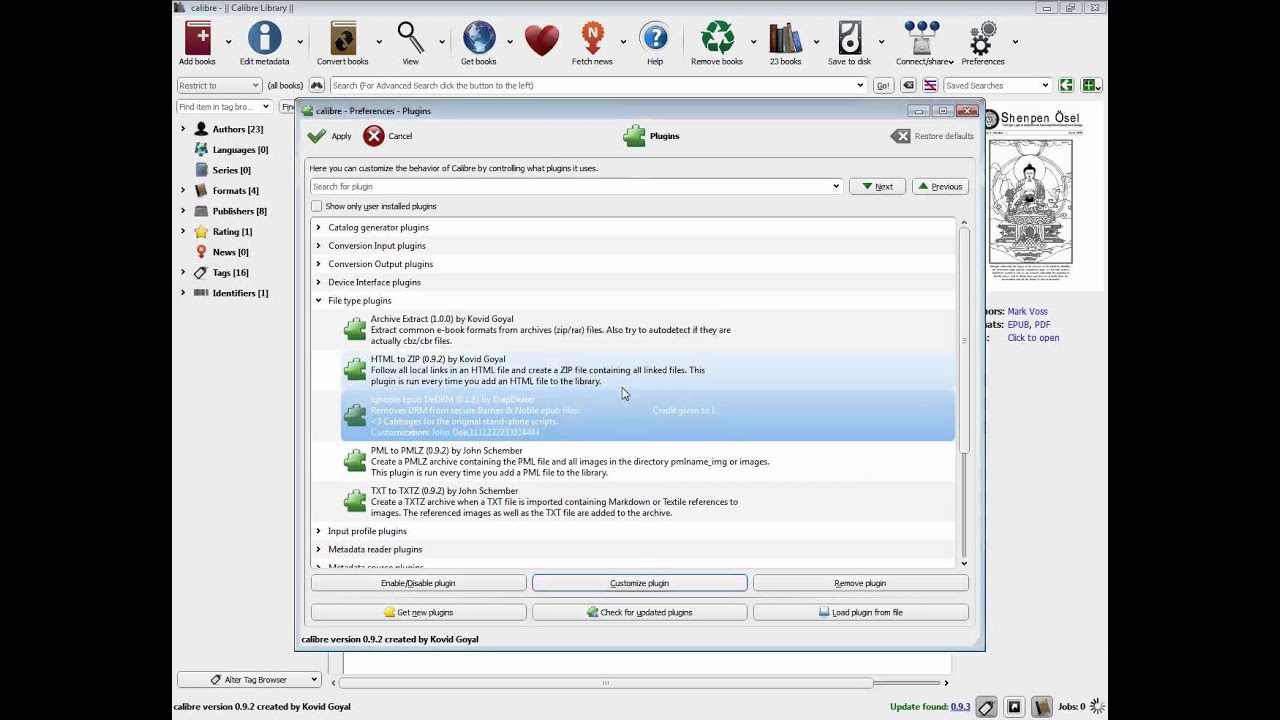Viewport: 1280px width, 720px height.
Task: Open the Saved Searches dropdown
Action: (x=1045, y=85)
